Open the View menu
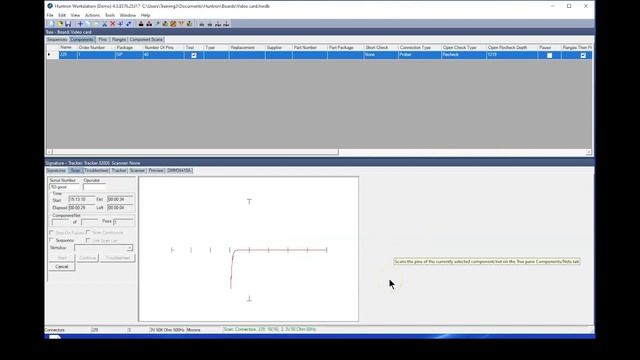The image size is (640, 360). click(75, 15)
